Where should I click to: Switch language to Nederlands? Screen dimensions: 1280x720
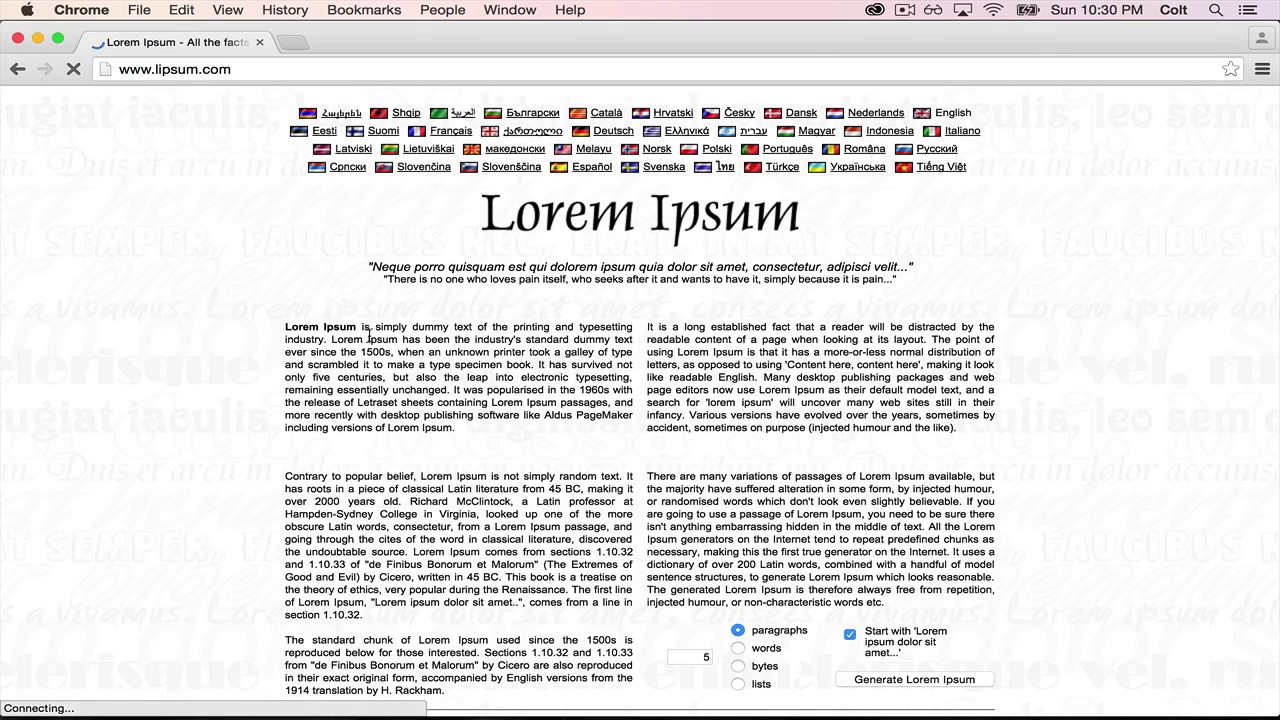point(876,113)
